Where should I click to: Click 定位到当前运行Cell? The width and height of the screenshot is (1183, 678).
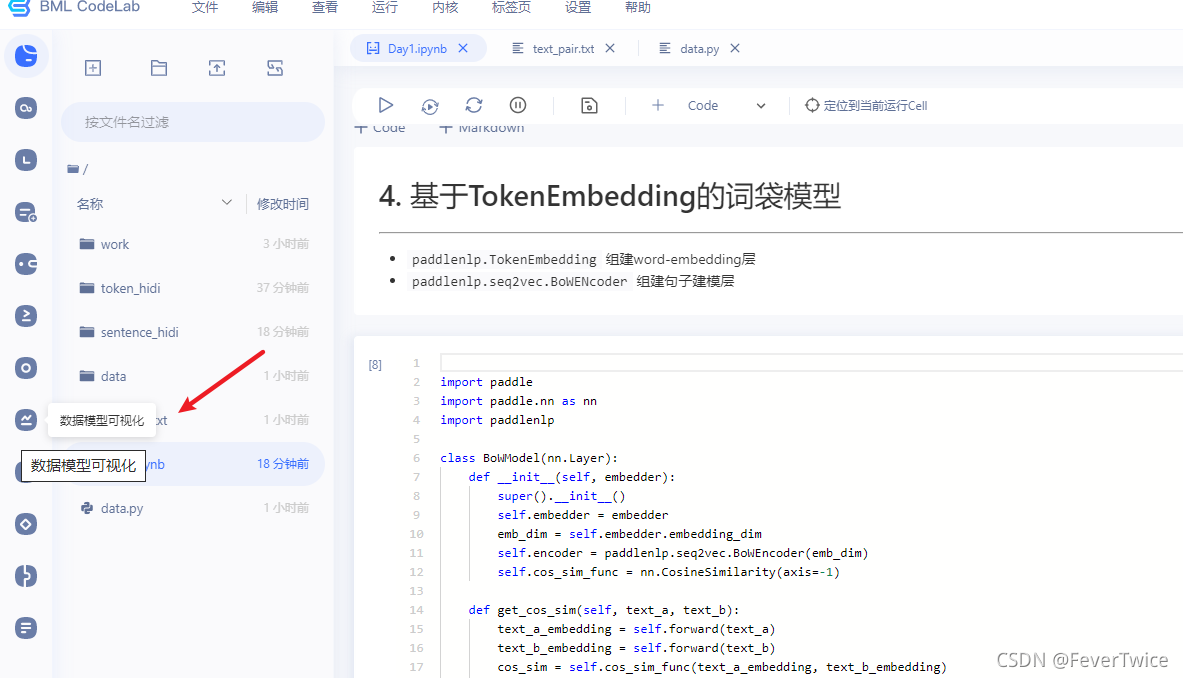coord(866,105)
